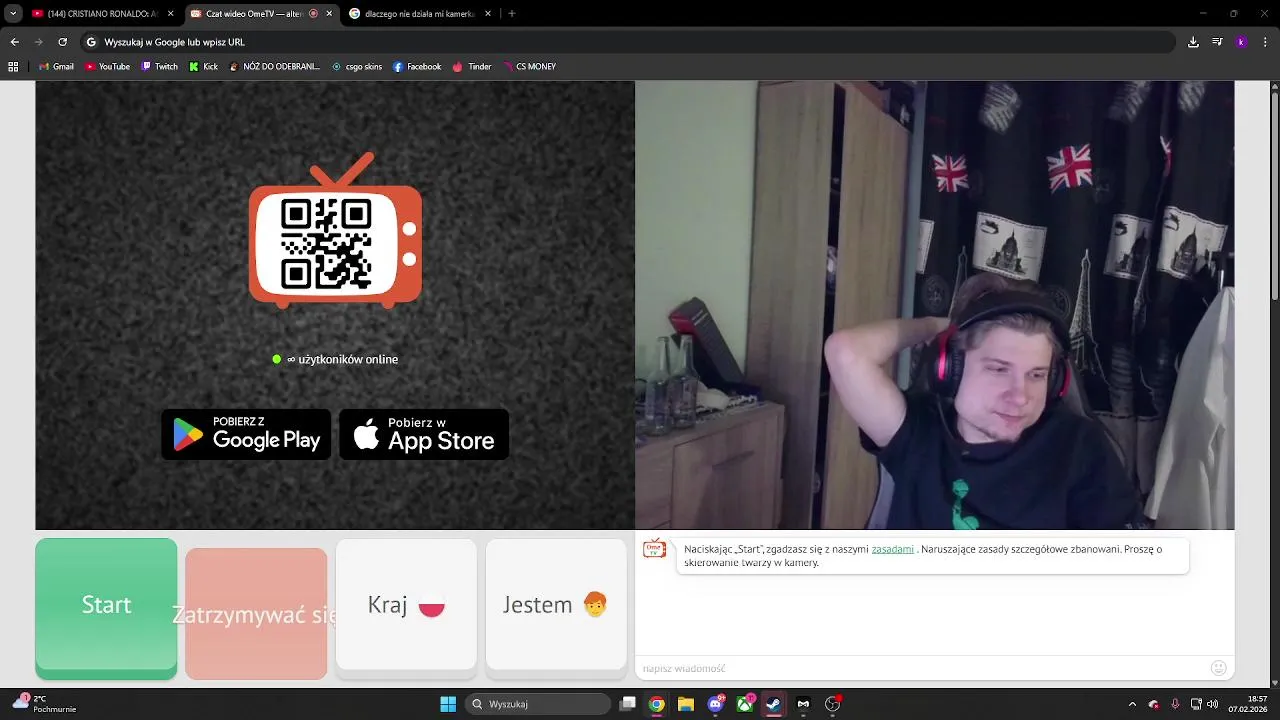Open the apps grid in bookmarks bar

(13, 67)
